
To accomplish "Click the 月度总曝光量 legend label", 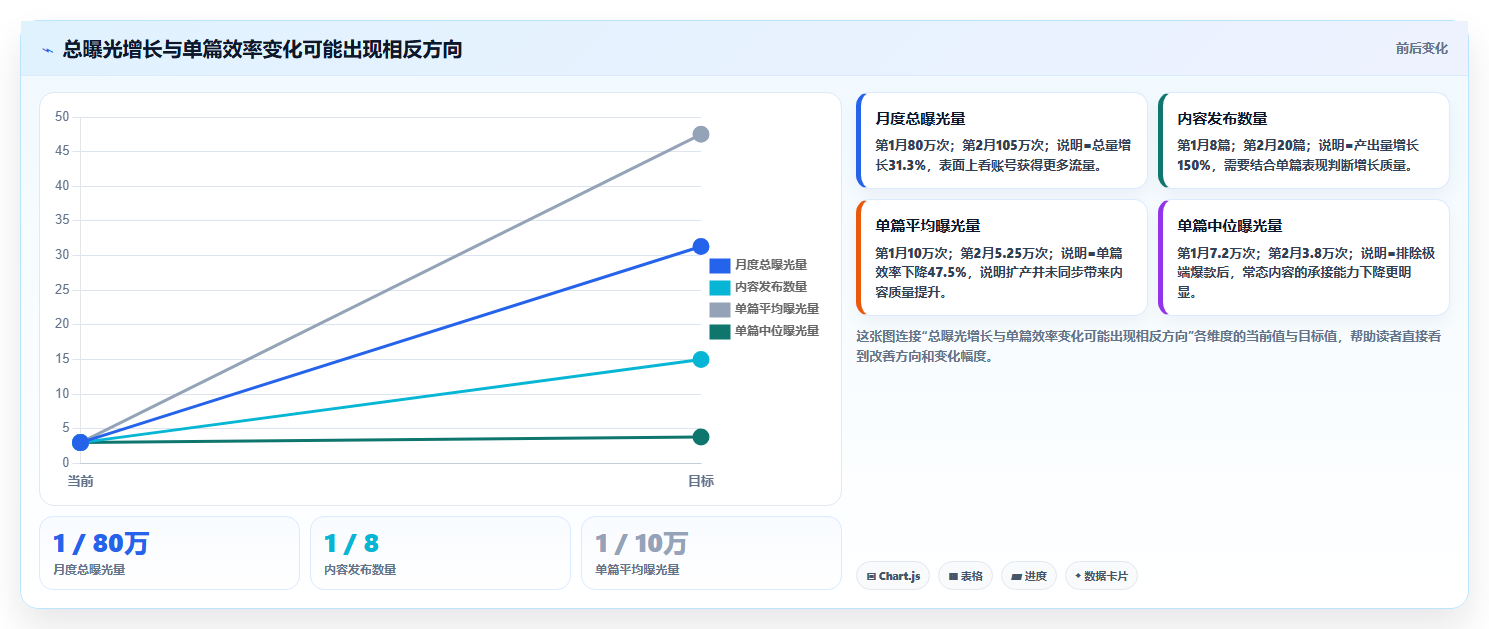I will click(771, 265).
